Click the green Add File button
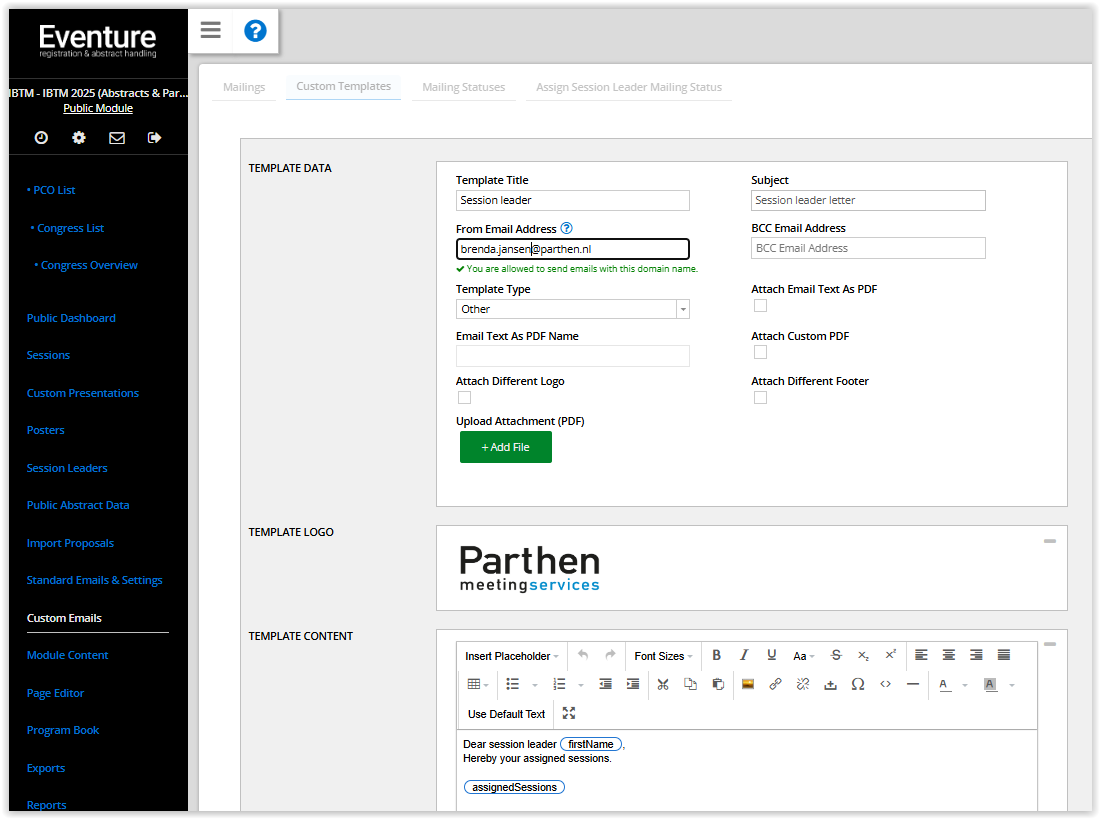Screen dimensions: 1100x819 coord(505,447)
